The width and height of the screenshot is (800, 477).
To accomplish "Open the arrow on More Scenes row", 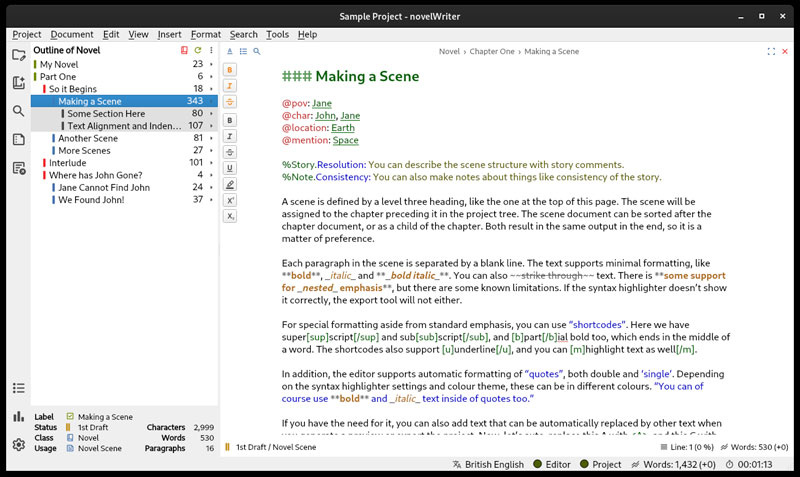I will (x=211, y=150).
